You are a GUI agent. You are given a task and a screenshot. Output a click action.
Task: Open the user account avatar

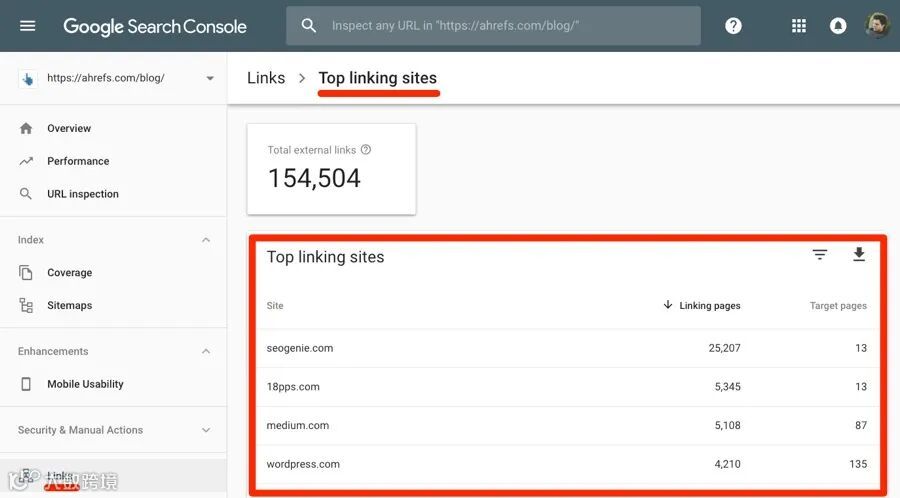(x=877, y=26)
